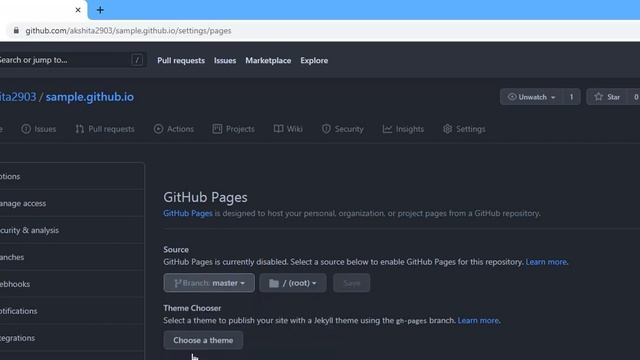The height and width of the screenshot is (360, 640).
Task: Star the repository
Action: [607, 97]
